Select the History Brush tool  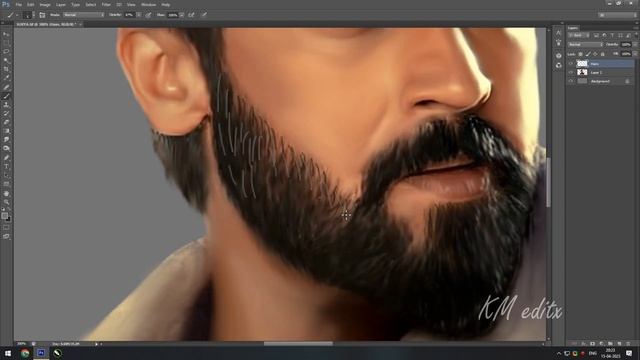pos(6,113)
